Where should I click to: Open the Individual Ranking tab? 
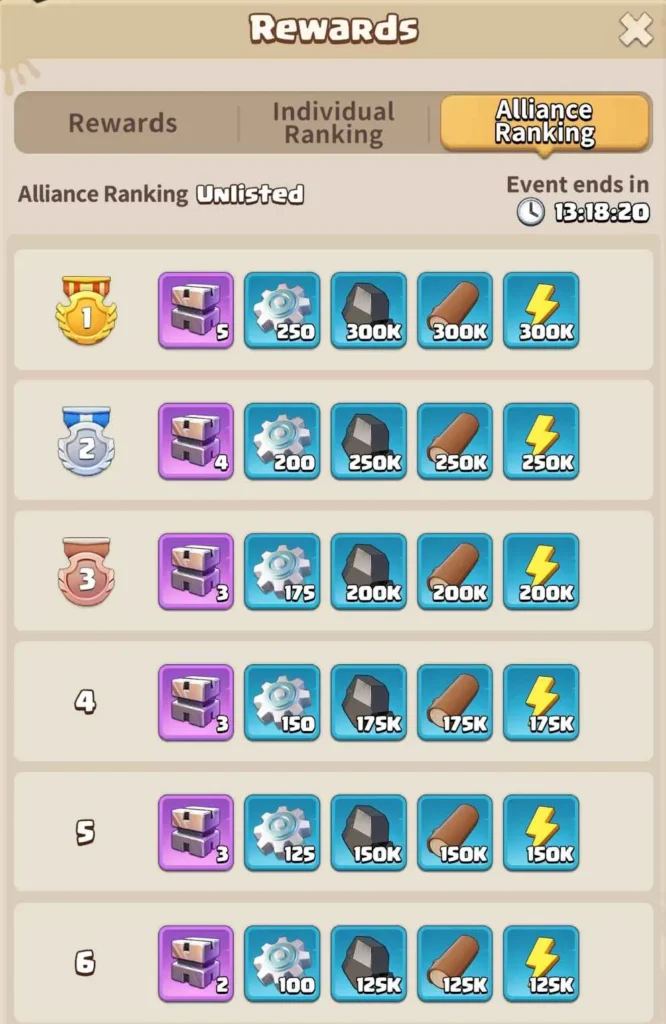click(x=334, y=123)
